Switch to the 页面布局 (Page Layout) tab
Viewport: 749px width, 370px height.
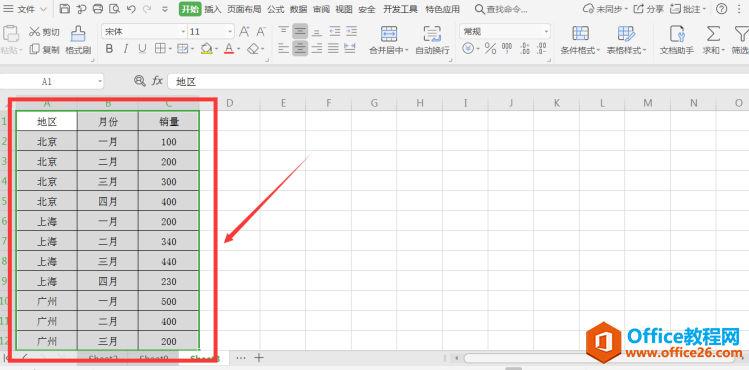(244, 9)
